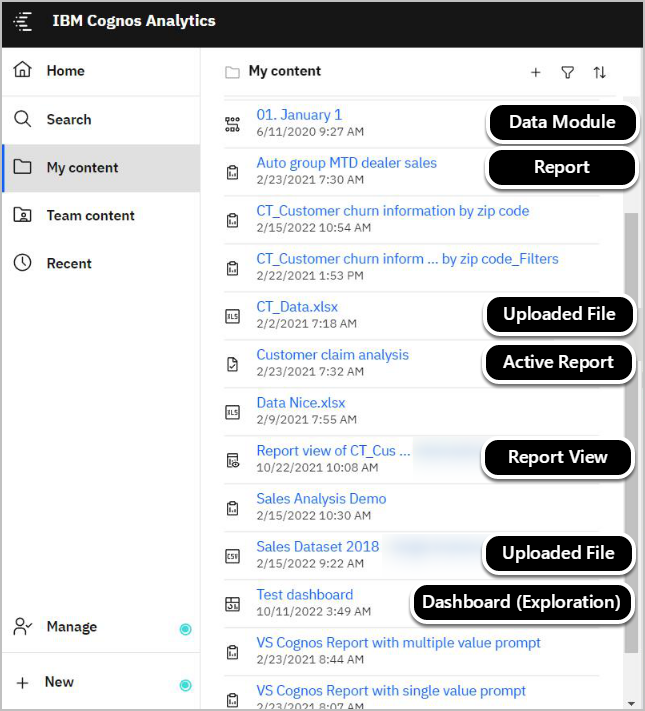Image resolution: width=645 pixels, height=711 pixels.
Task: Click the teal indicator dot beside New
Action: tap(186, 685)
